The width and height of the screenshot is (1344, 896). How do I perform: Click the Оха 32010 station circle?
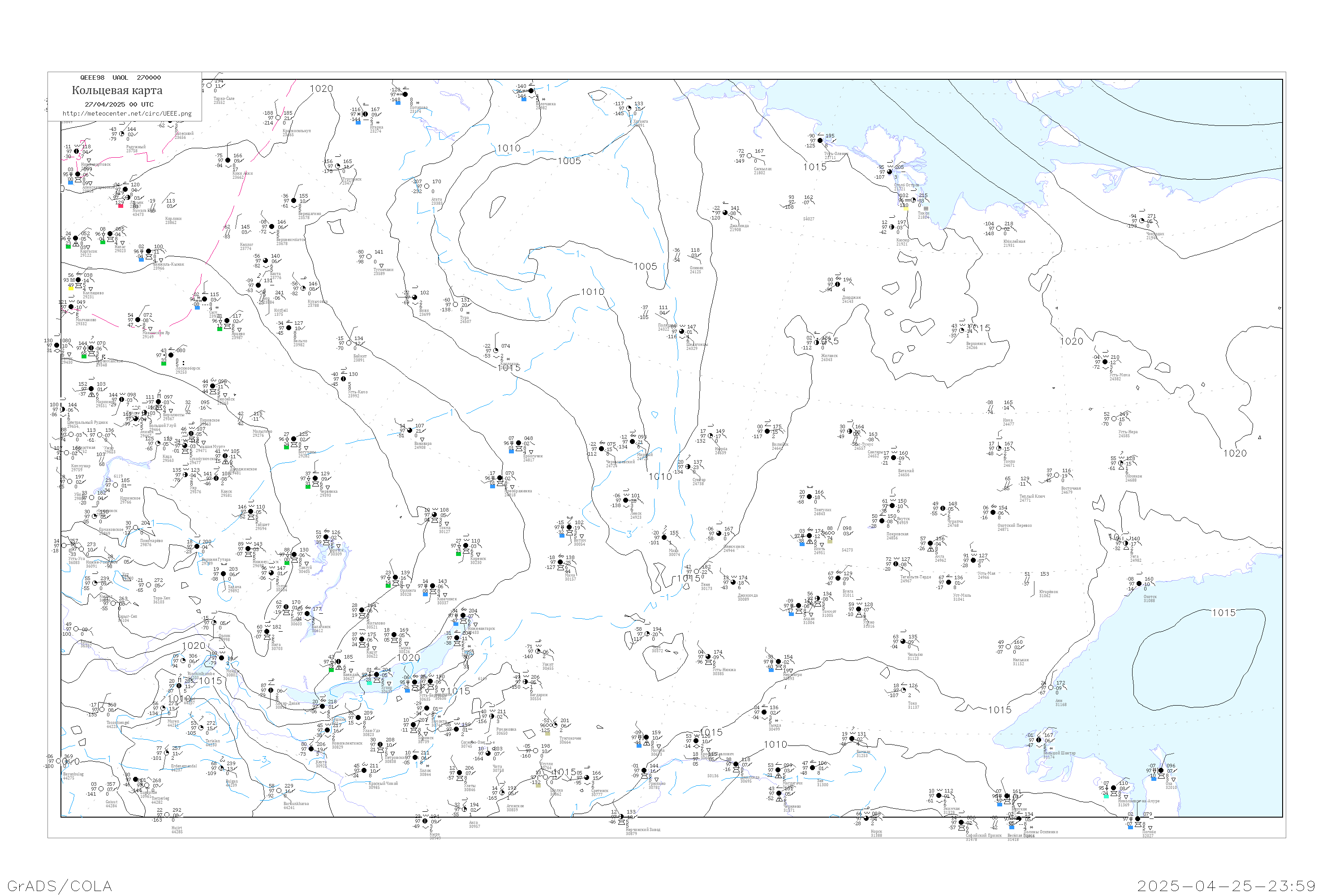[1161, 770]
